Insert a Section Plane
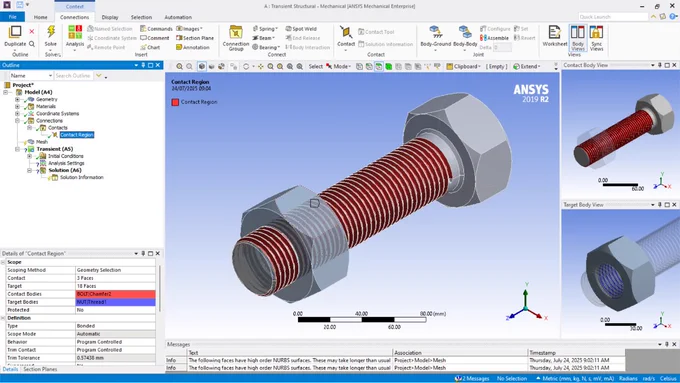680x383 pixels. 195,38
